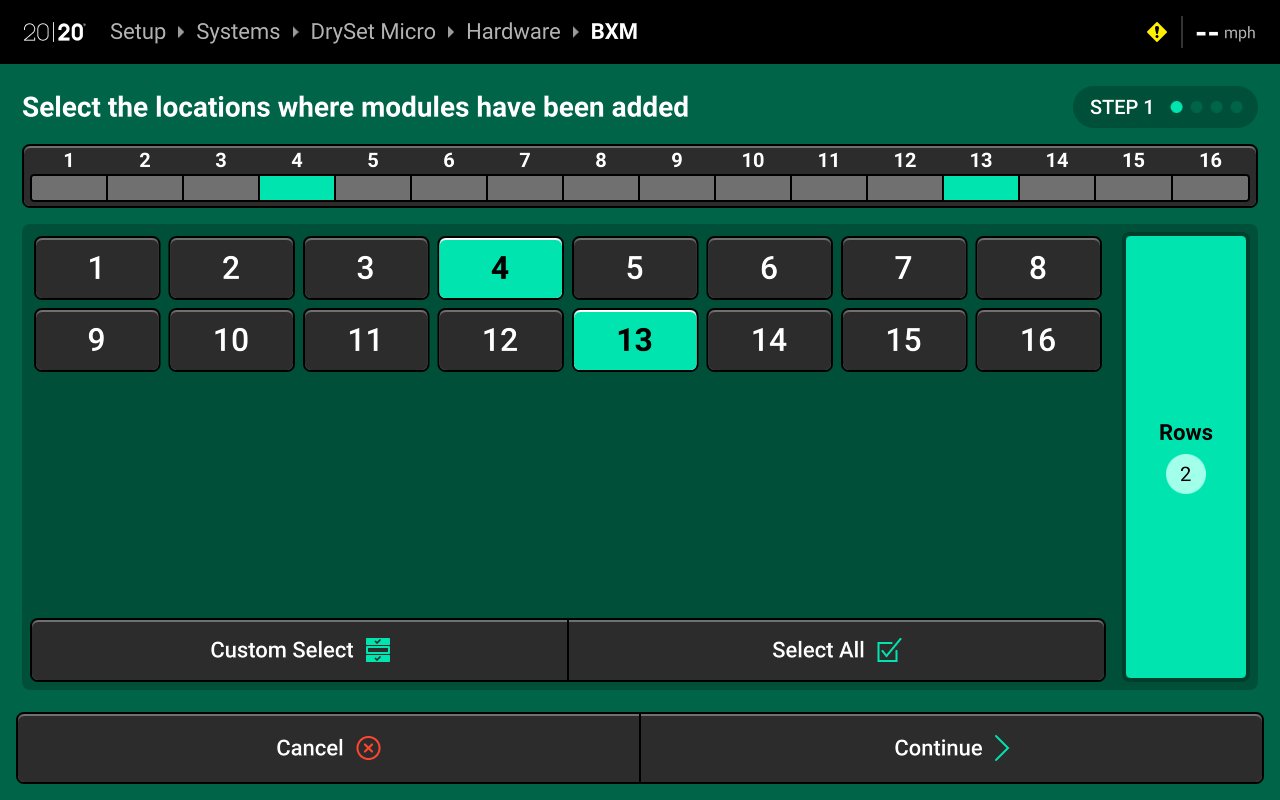Click the Step 1 progress indicator

tap(1164, 107)
